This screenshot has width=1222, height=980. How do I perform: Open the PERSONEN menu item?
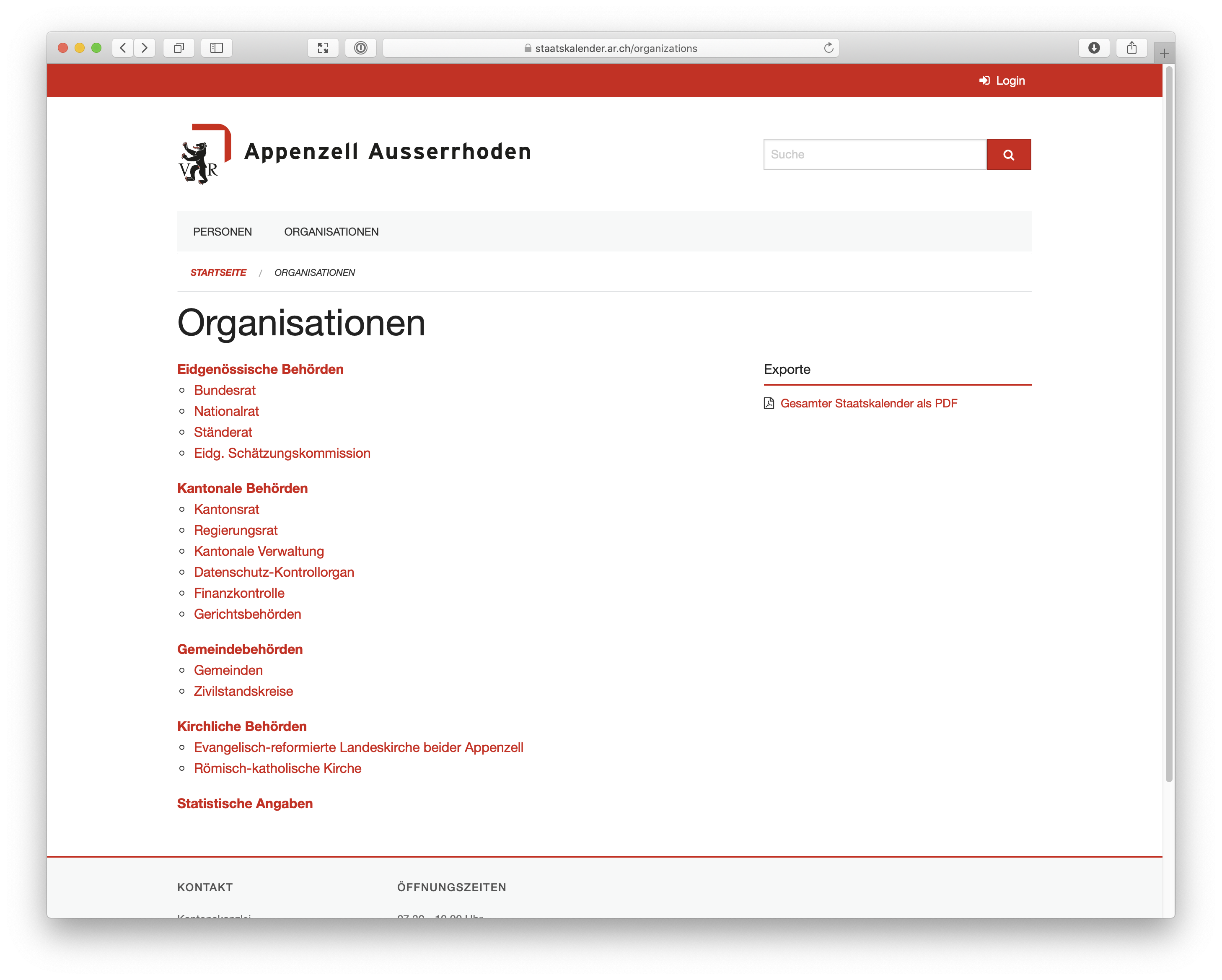[x=222, y=232]
